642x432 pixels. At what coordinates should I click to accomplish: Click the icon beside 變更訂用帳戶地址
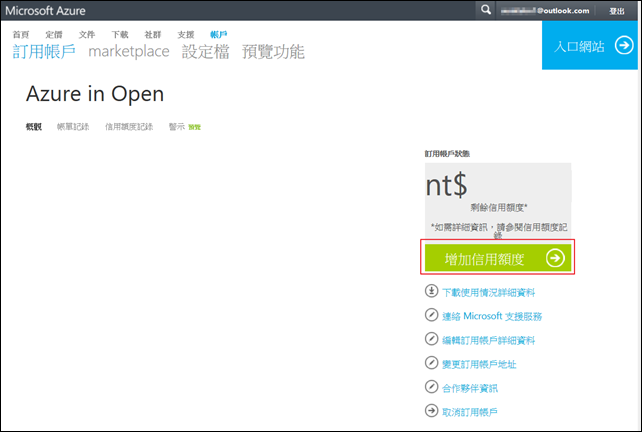(x=429, y=364)
